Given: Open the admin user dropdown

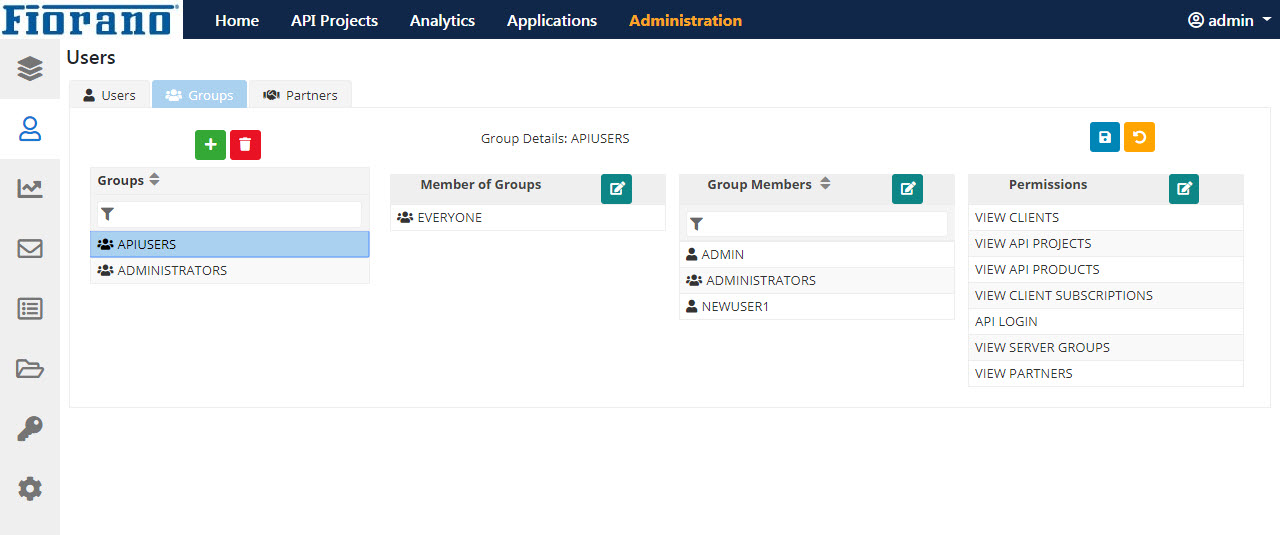Looking at the screenshot, I should (1229, 20).
